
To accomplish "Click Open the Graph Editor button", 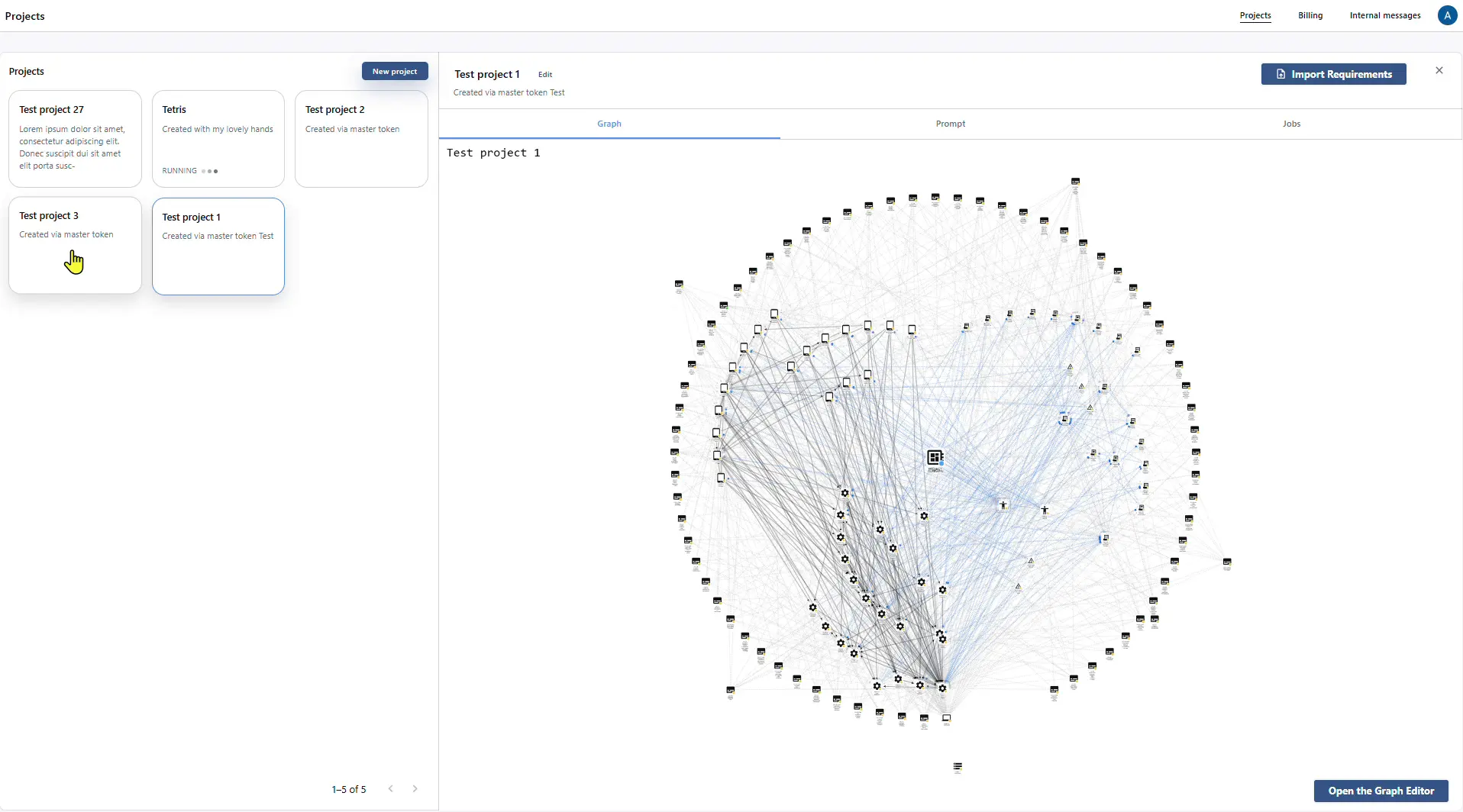I will tap(1381, 791).
